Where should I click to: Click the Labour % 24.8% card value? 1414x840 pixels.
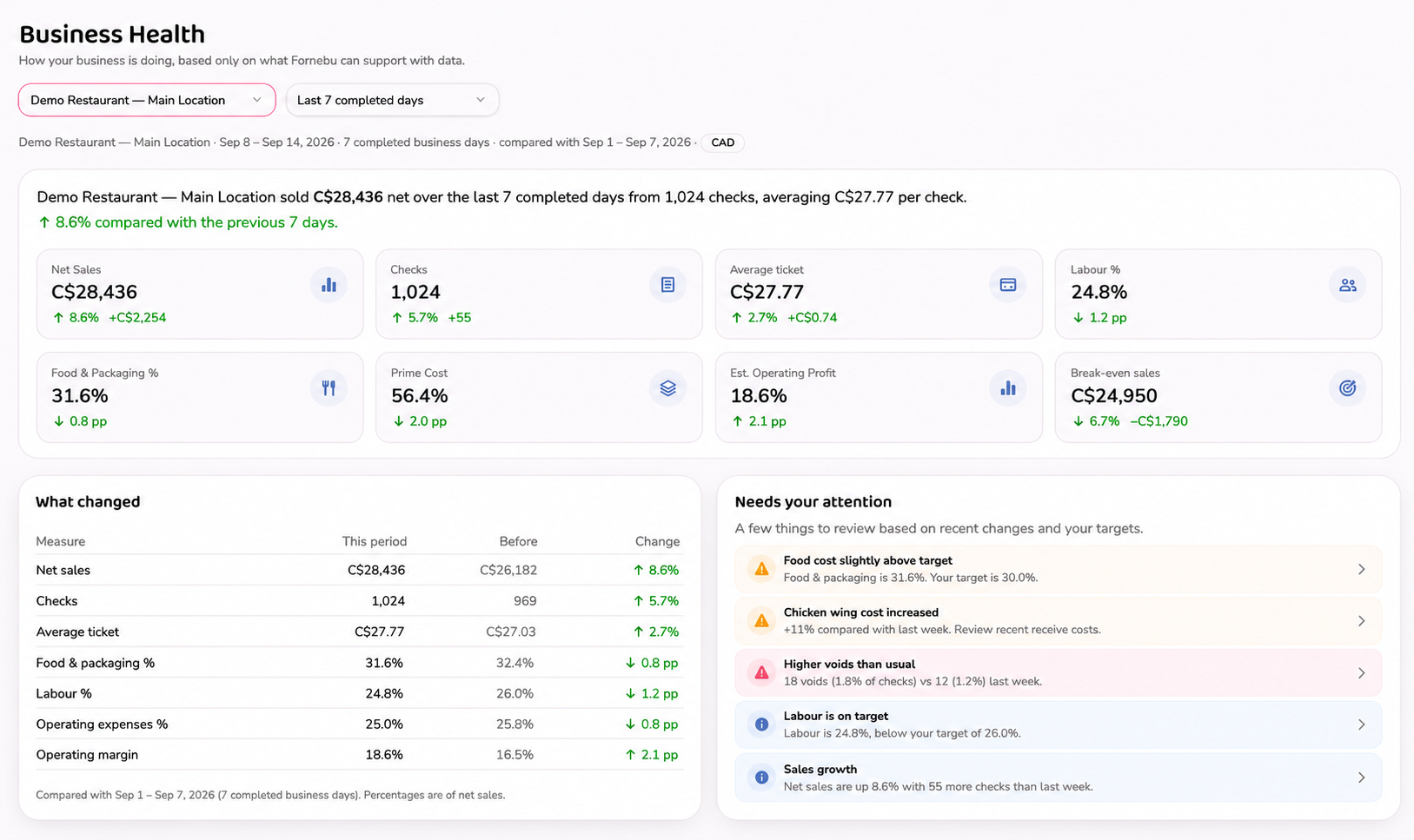1099,292
